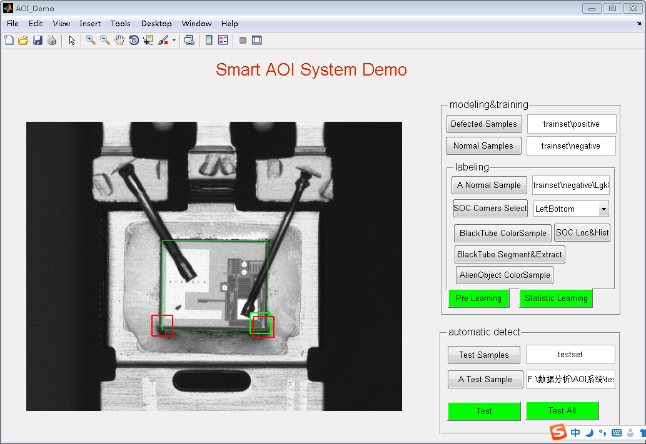The image size is (646, 444).
Task: Click the Save Figure disk icon
Action: click(37, 40)
